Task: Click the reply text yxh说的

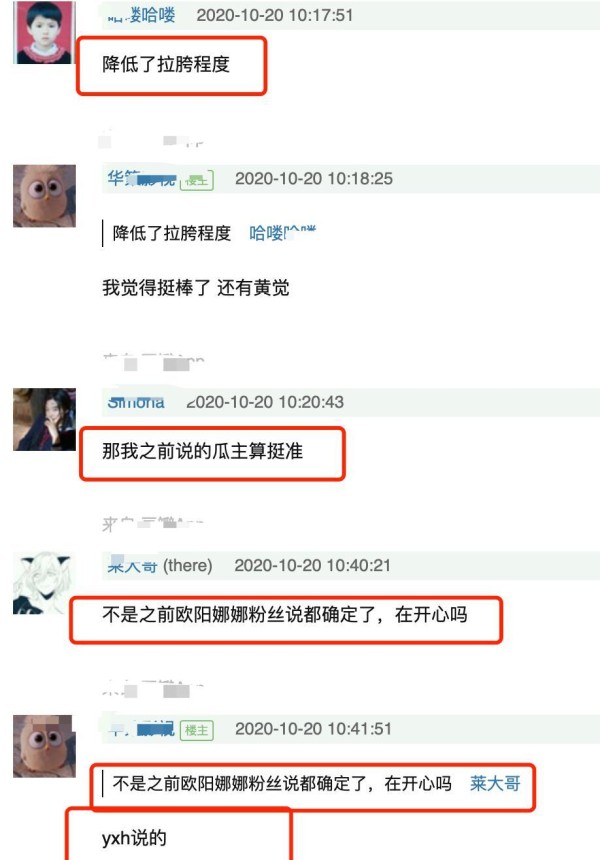Action: (134, 838)
